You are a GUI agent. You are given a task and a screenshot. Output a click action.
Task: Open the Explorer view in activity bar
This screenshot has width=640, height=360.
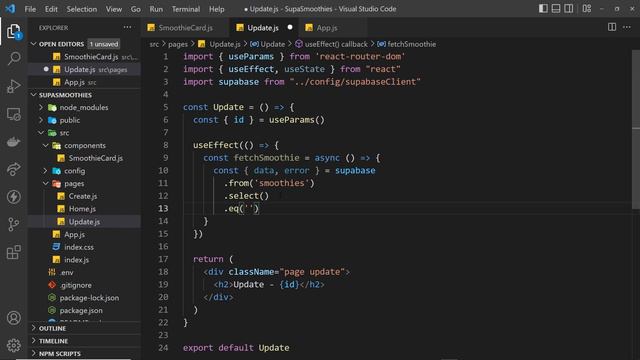(13, 31)
